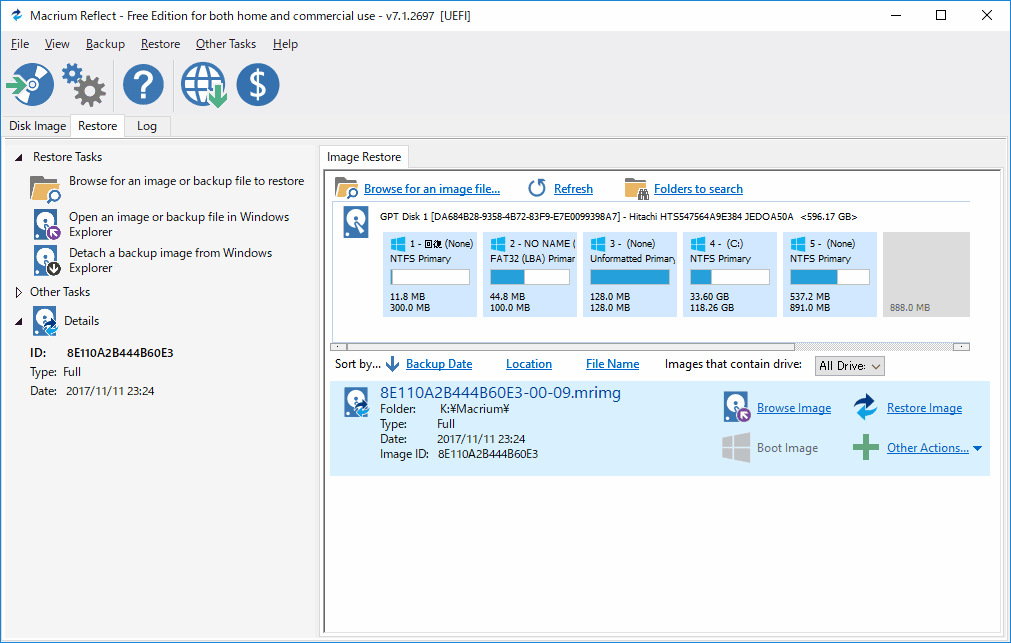Select the grey 888.0 MB unallocated space block
This screenshot has width=1011, height=643.
click(927, 275)
